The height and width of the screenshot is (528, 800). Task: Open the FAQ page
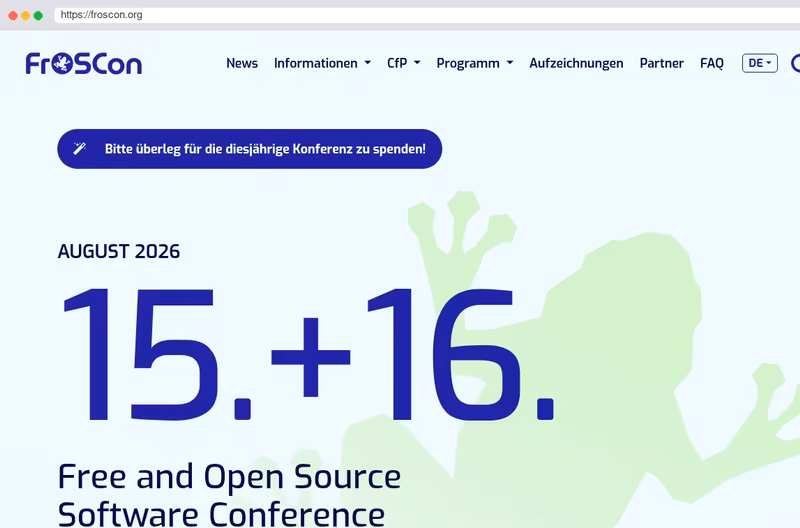pos(712,63)
